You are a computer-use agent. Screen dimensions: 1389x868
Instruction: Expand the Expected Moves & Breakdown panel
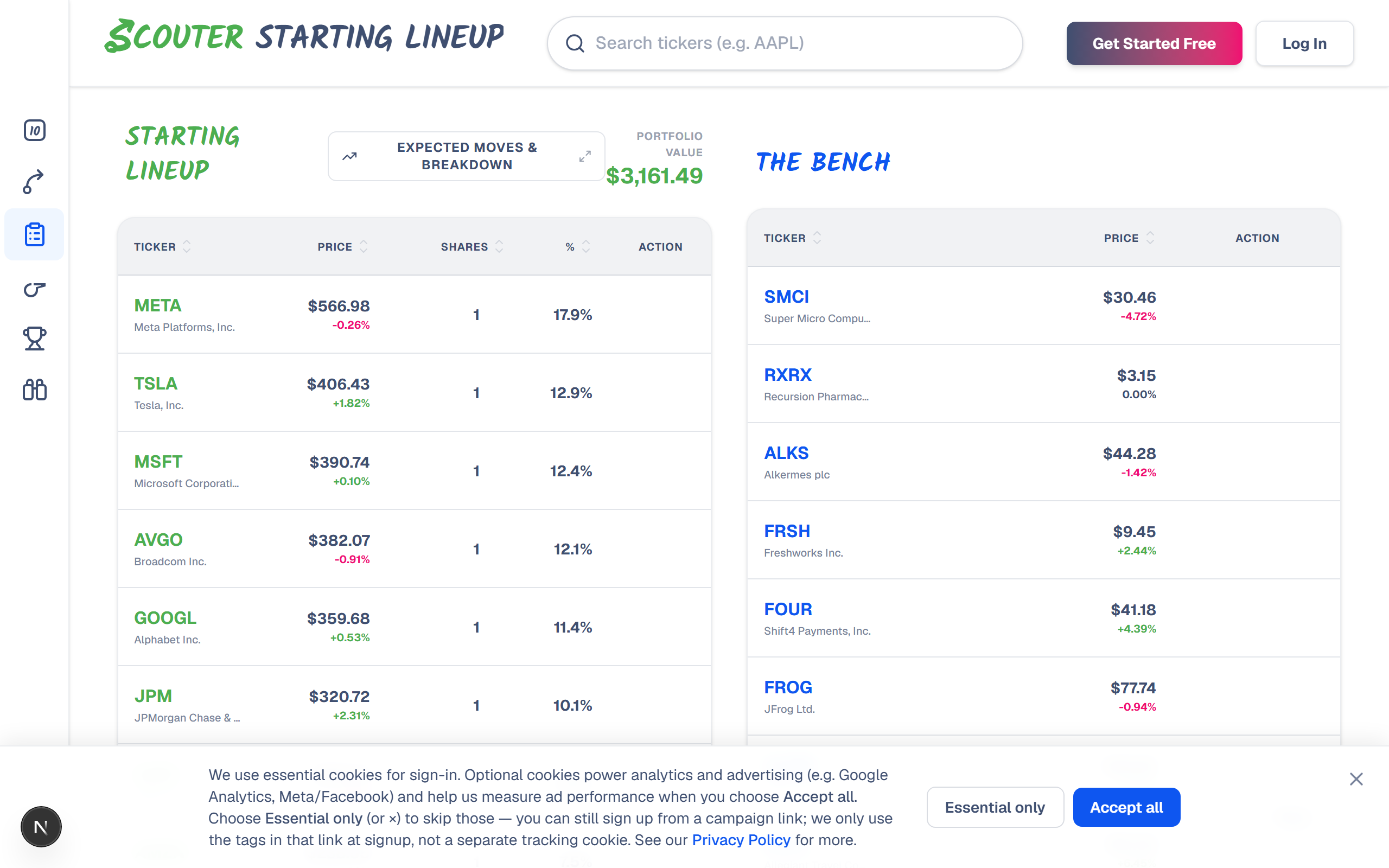[x=466, y=156]
